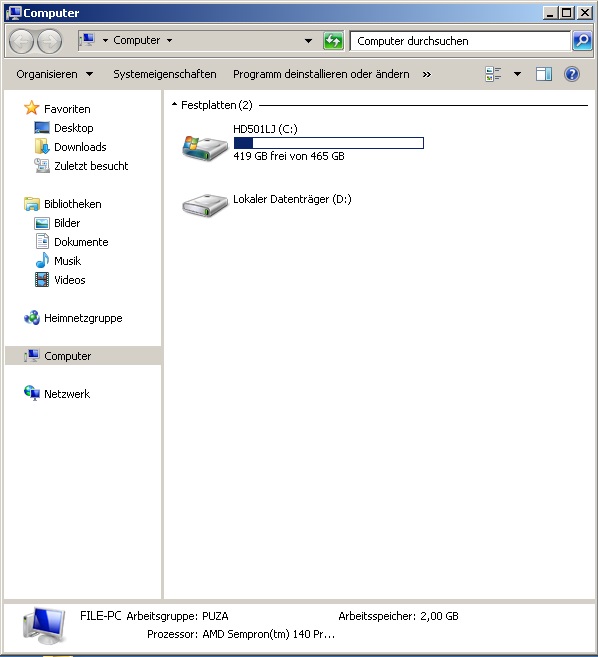This screenshot has width=598, height=657.
Task: Click the Favoriten star icon
Action: (31, 108)
